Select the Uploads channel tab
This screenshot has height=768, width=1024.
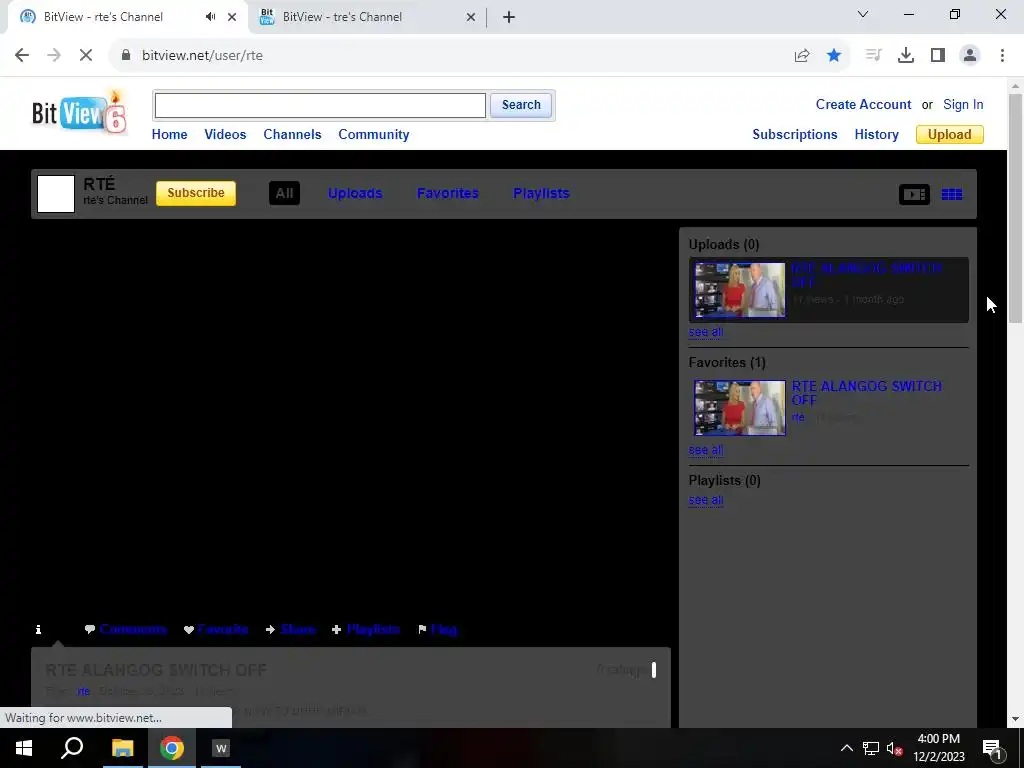click(x=355, y=193)
